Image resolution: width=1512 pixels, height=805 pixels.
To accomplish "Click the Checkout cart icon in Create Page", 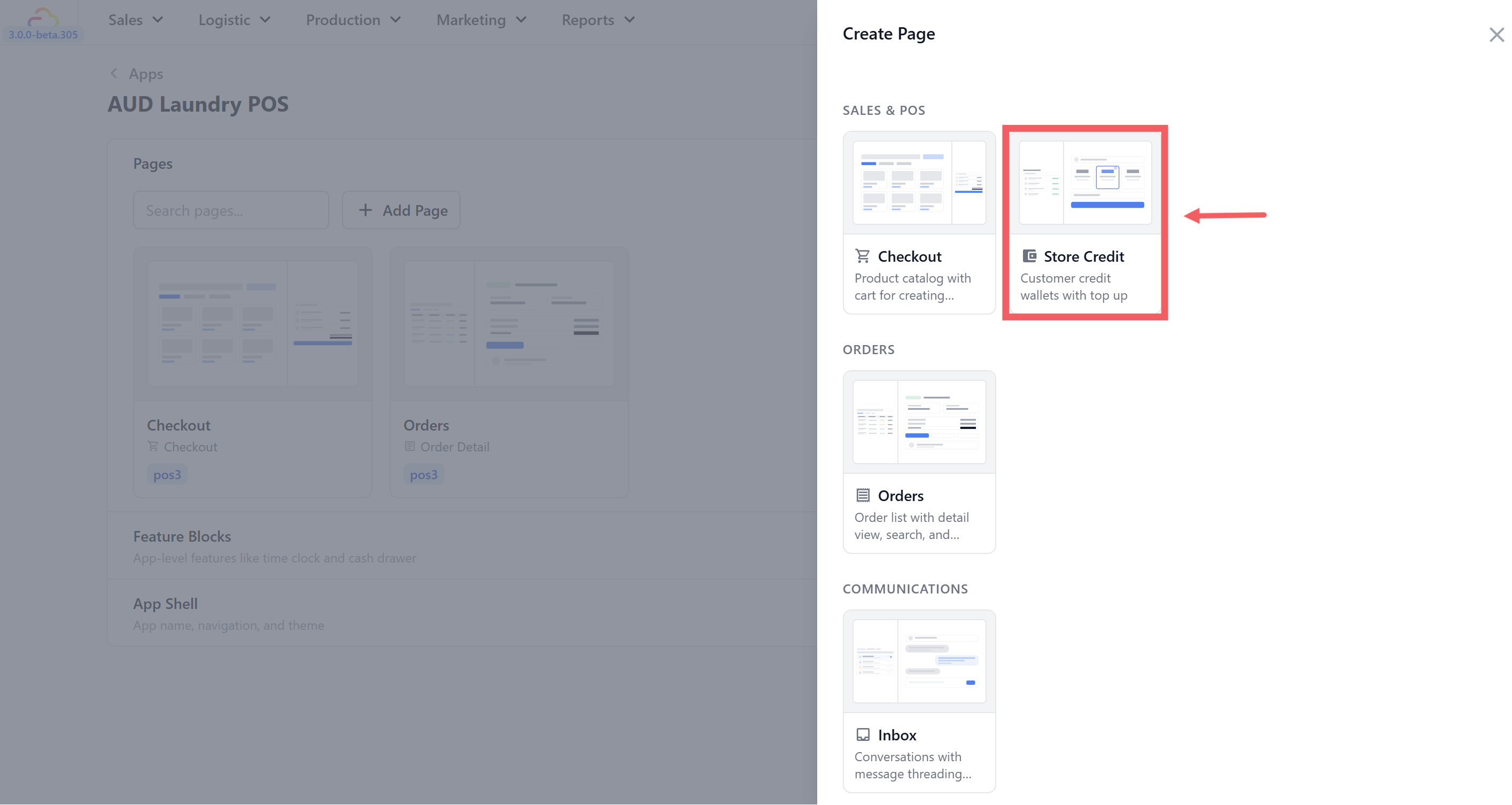I will (862, 256).
